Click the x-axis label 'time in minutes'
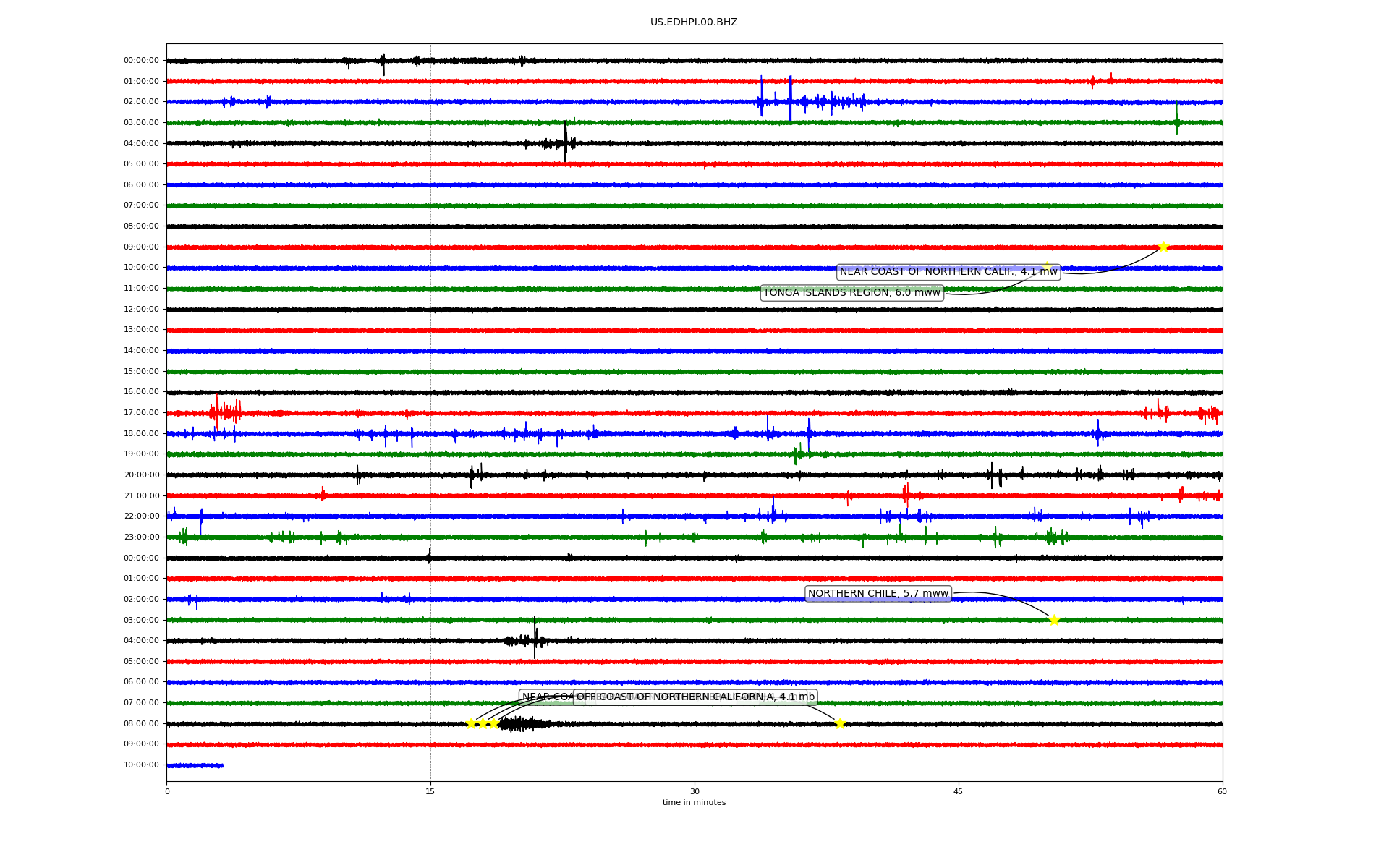Viewport: 1389px width, 868px height. click(x=694, y=803)
